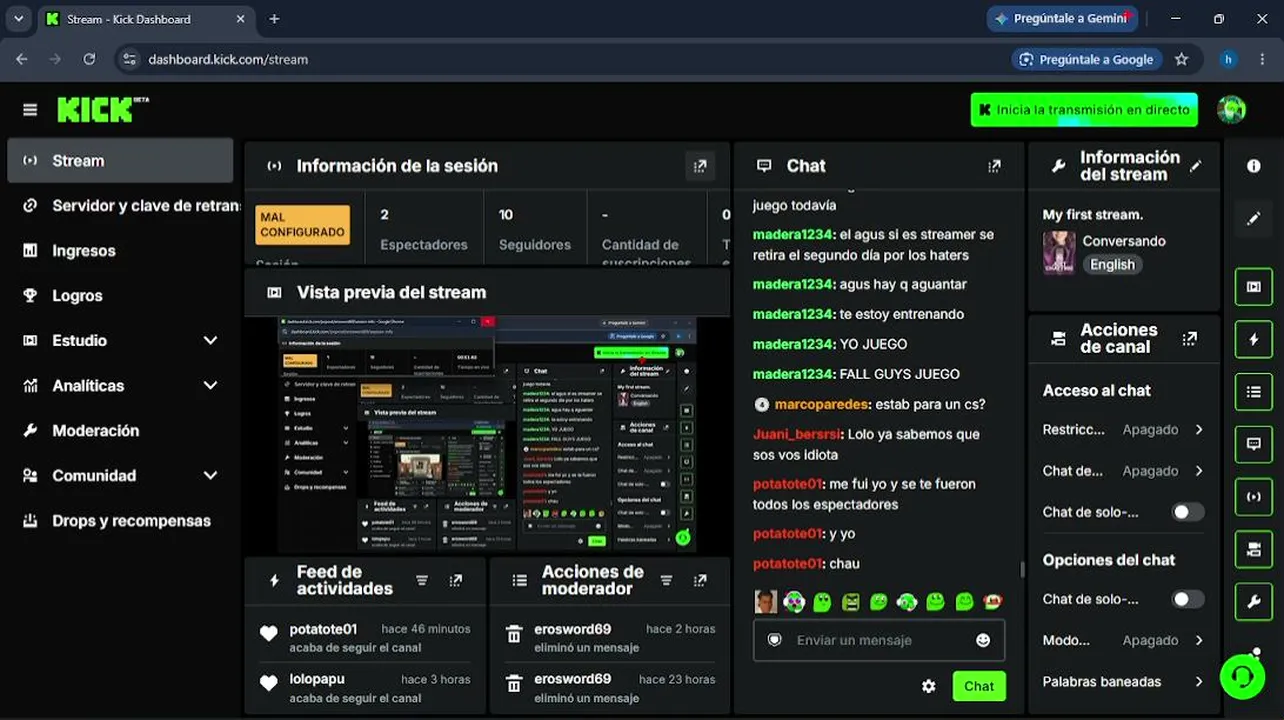Toggle wrench stream info icon in right rail

tap(1254, 601)
